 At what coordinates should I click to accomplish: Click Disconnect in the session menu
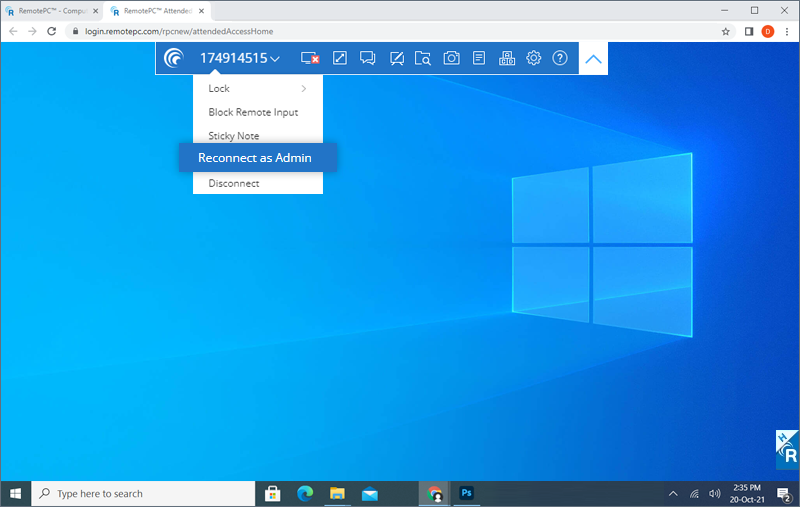(x=234, y=183)
